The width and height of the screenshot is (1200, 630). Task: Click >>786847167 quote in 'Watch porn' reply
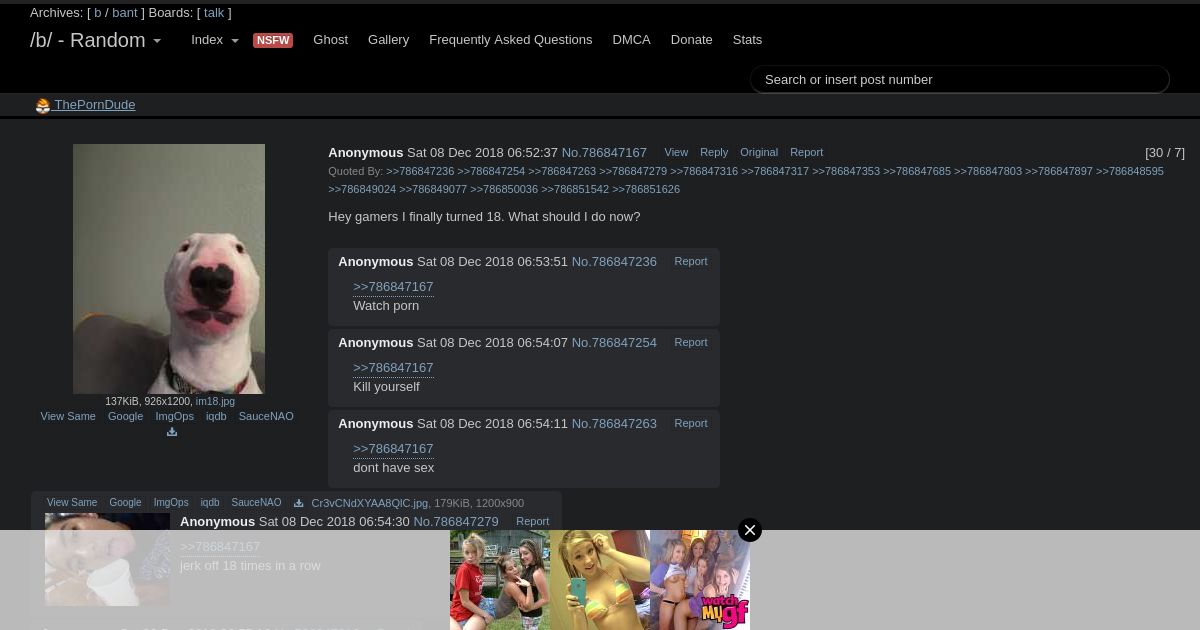pyautogui.click(x=393, y=287)
